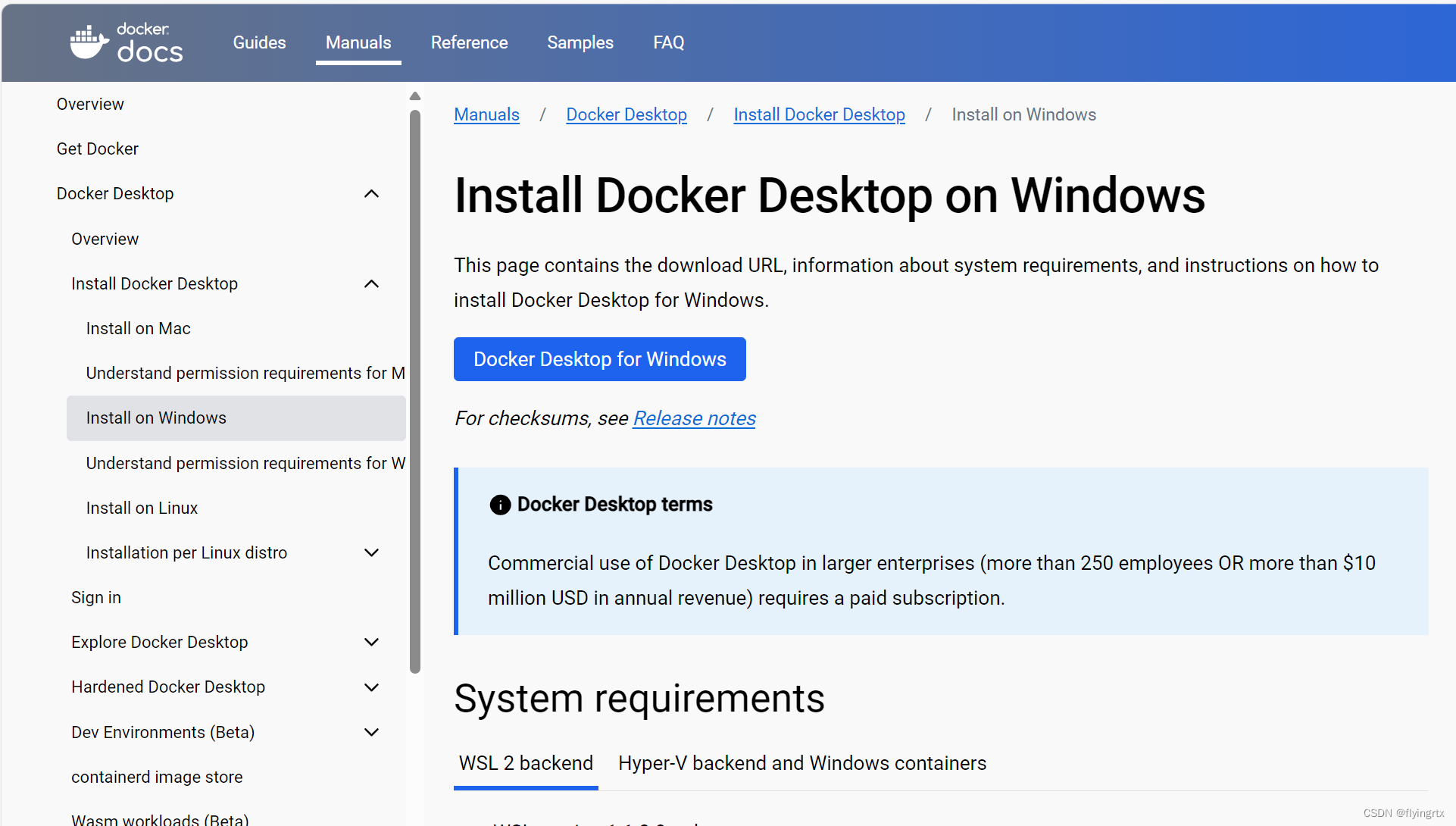Click the scroll-to-top arrow above the scrollbar
Screen dimensions: 1456x826
(x=414, y=95)
